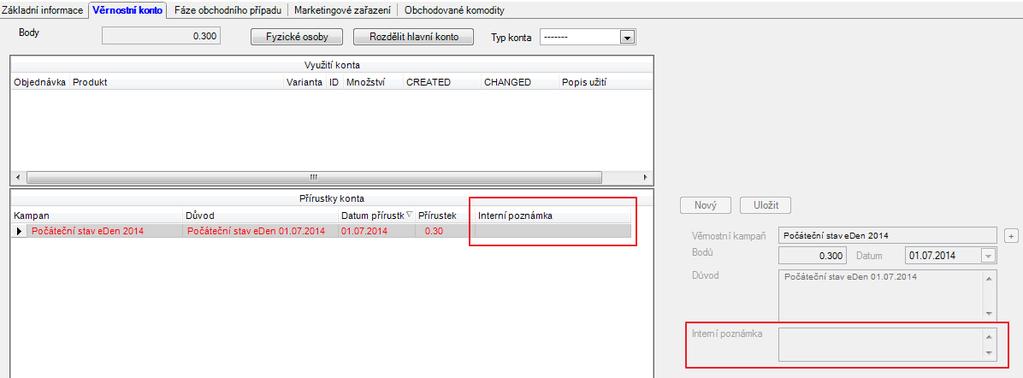Screen dimensions: 1023x378
Task: Open the Datum date picker dropdown
Action: click(989, 256)
